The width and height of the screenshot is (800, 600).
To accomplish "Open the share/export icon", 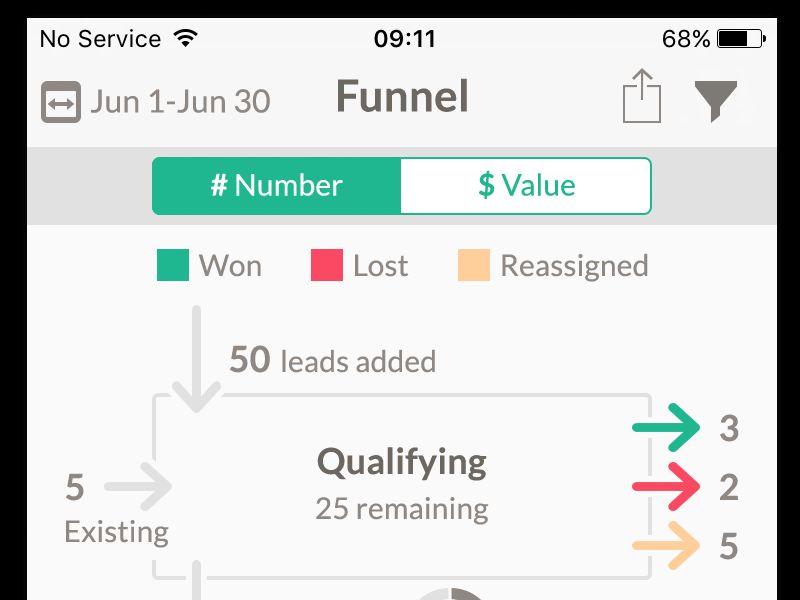I will 640,97.
